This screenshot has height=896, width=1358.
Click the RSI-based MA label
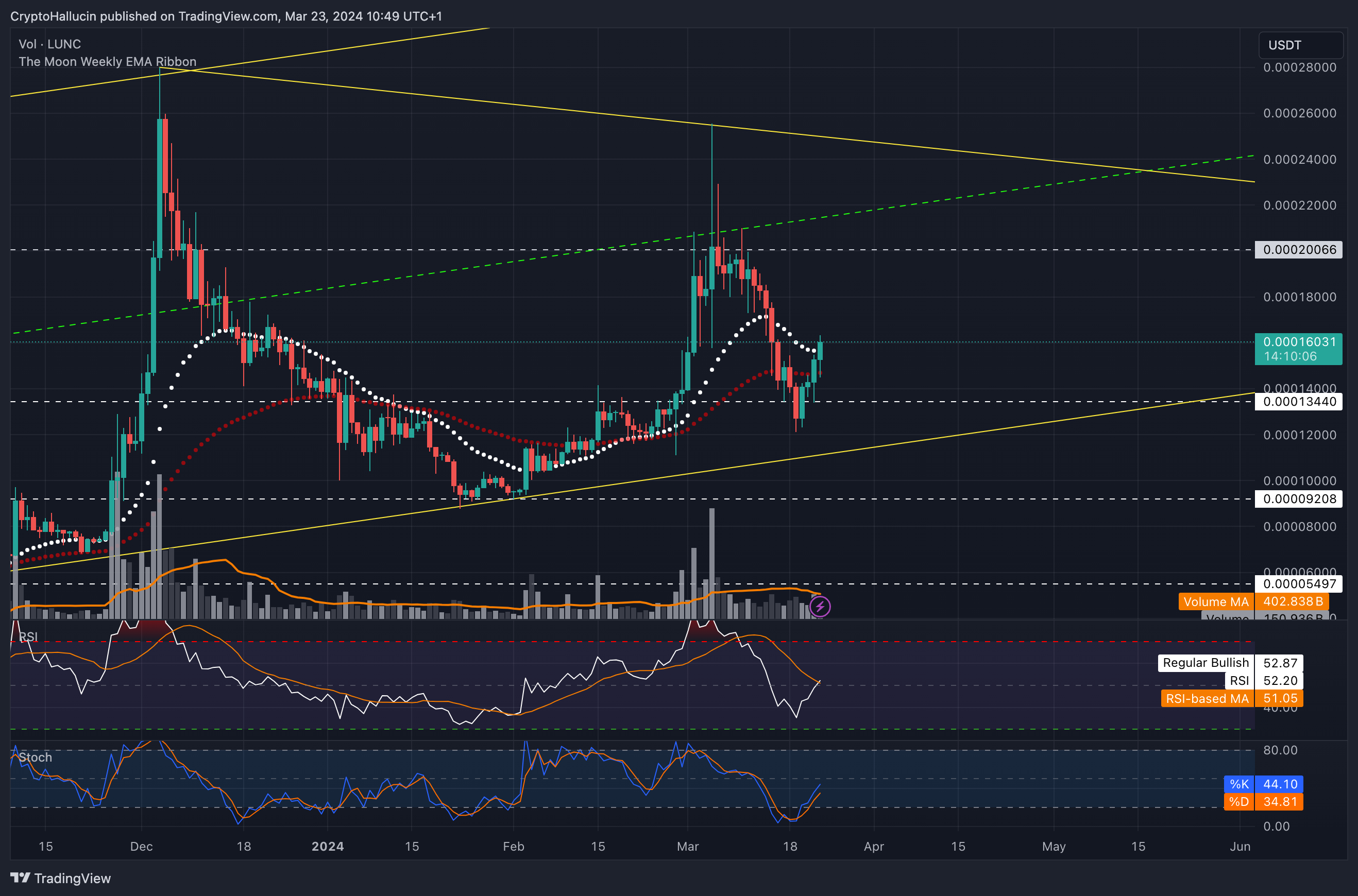pos(1207,698)
